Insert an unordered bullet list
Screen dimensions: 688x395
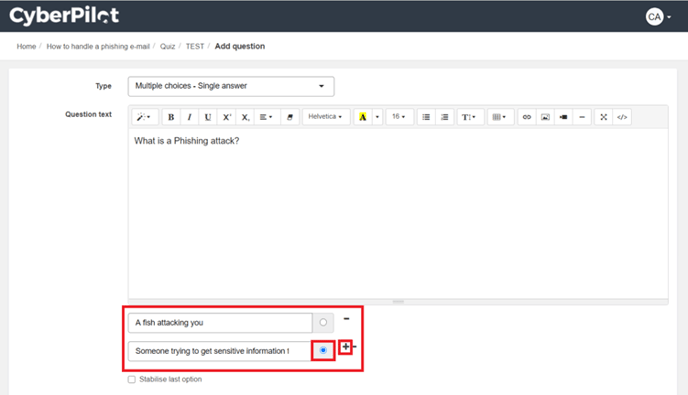point(426,117)
